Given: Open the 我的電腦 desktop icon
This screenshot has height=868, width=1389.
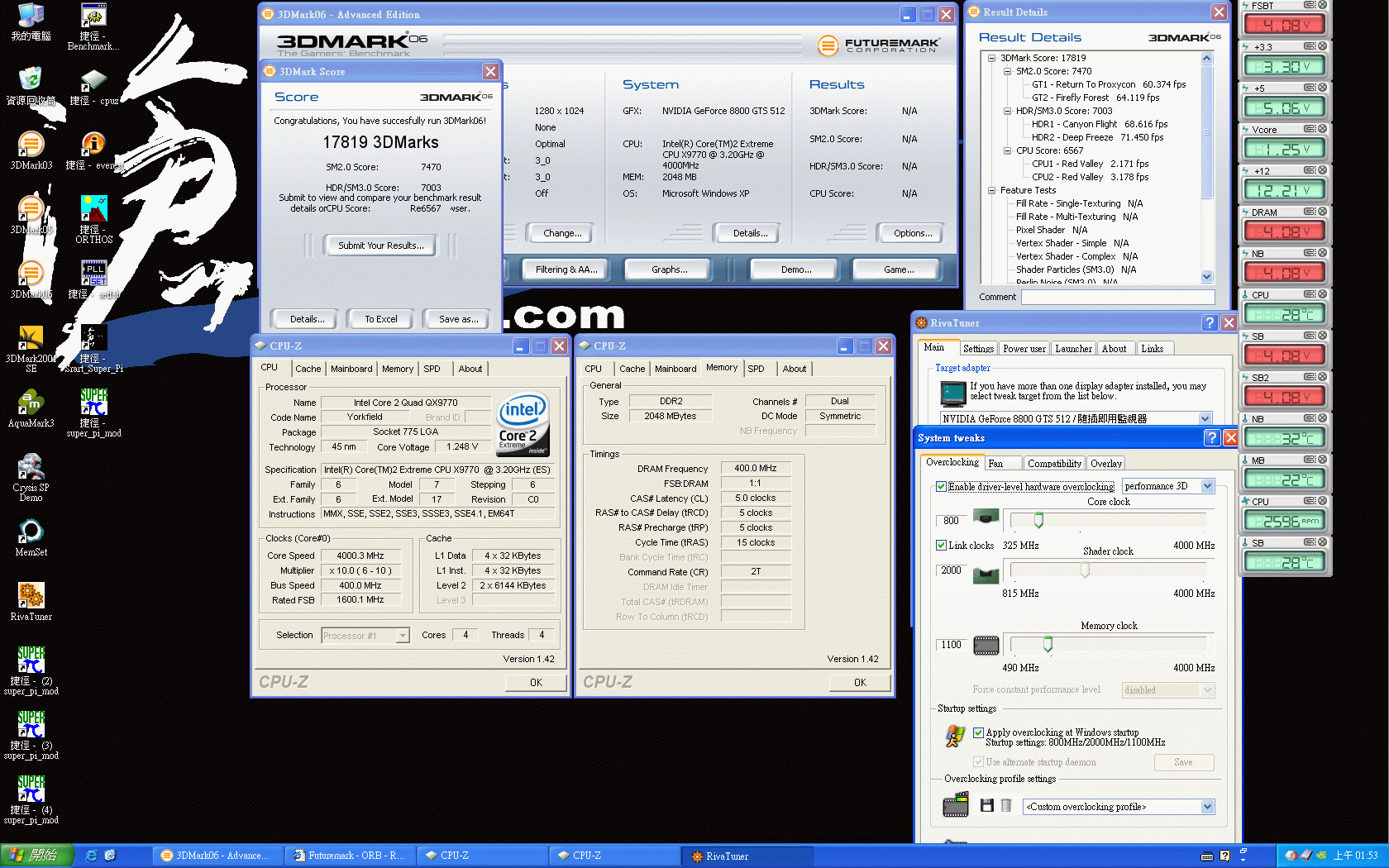Looking at the screenshot, I should click(x=31, y=21).
